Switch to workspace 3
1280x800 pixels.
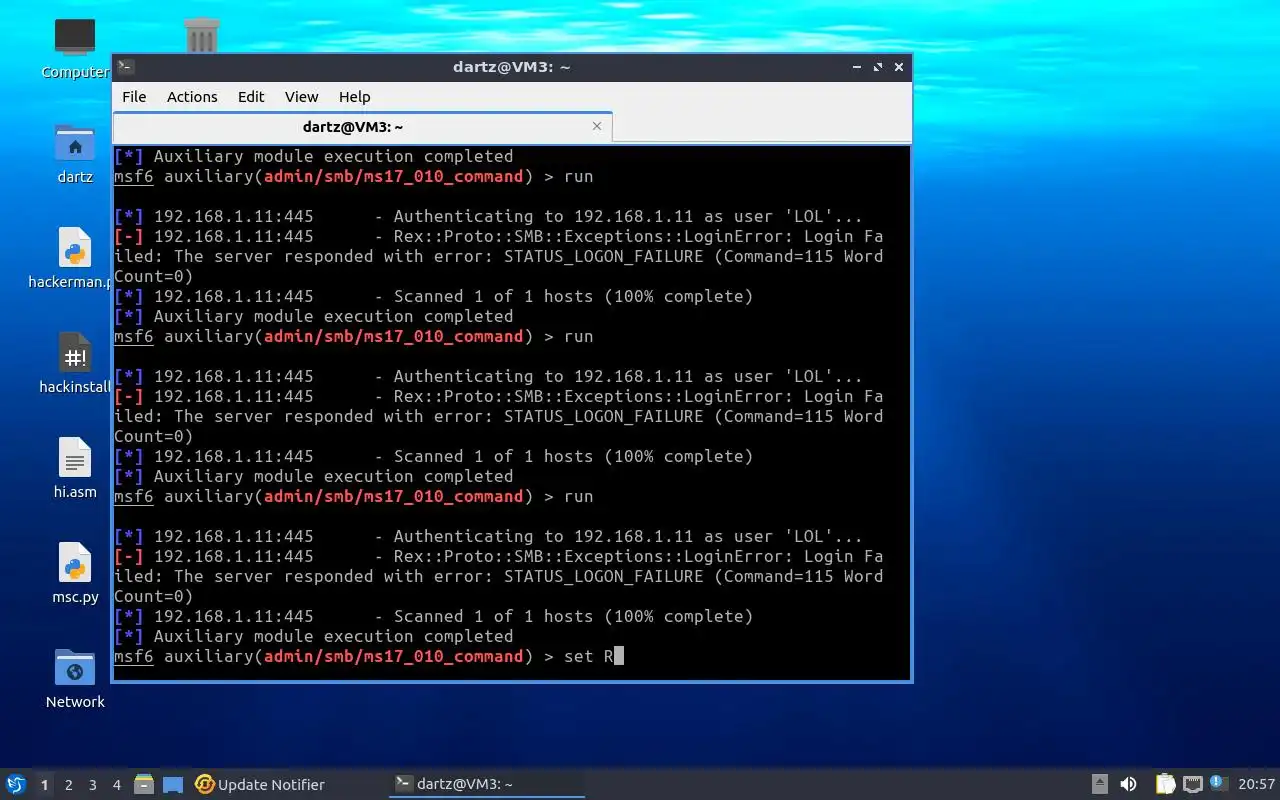(x=92, y=785)
